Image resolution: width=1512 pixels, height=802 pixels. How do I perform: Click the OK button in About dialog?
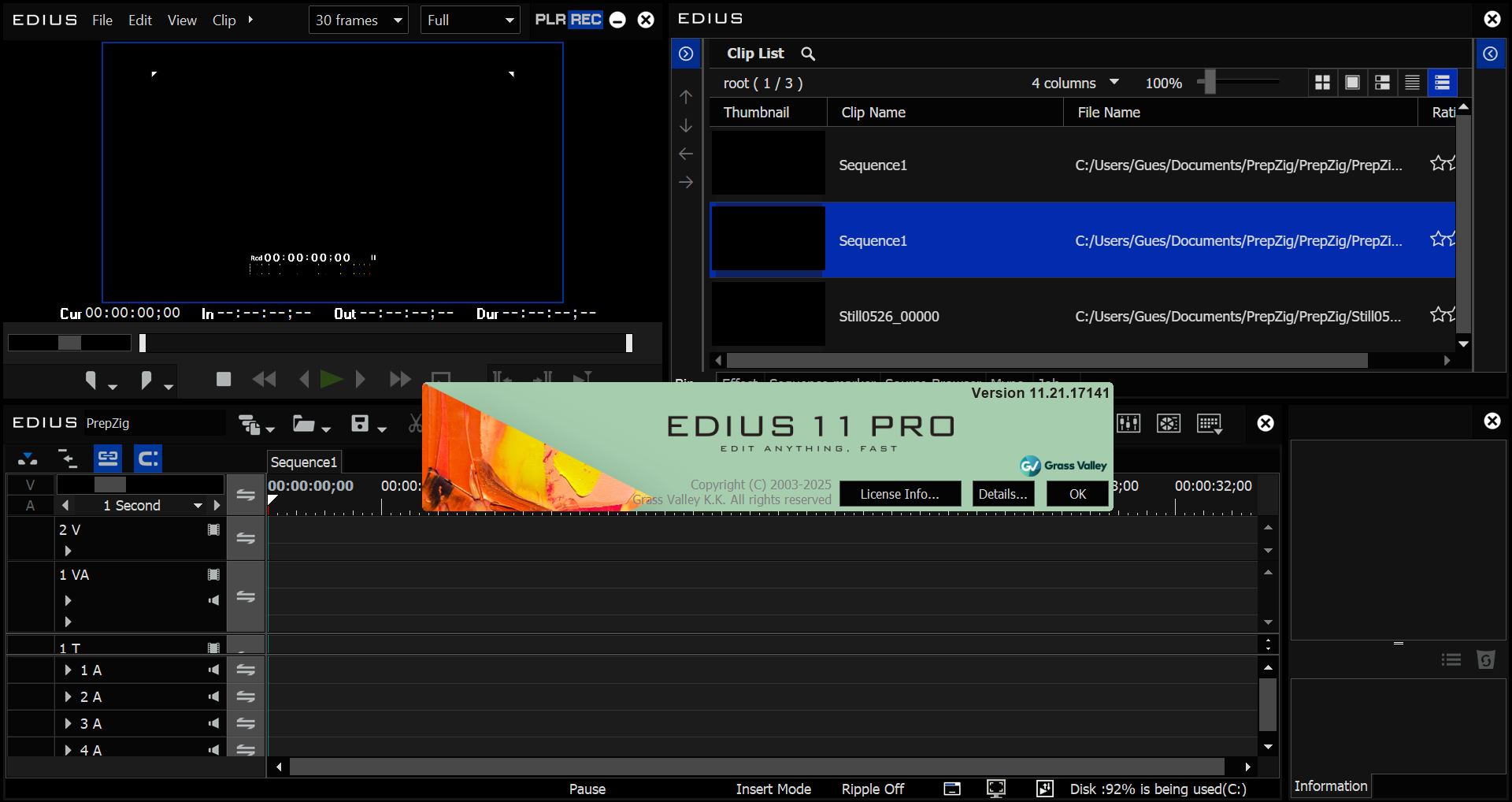tap(1077, 494)
